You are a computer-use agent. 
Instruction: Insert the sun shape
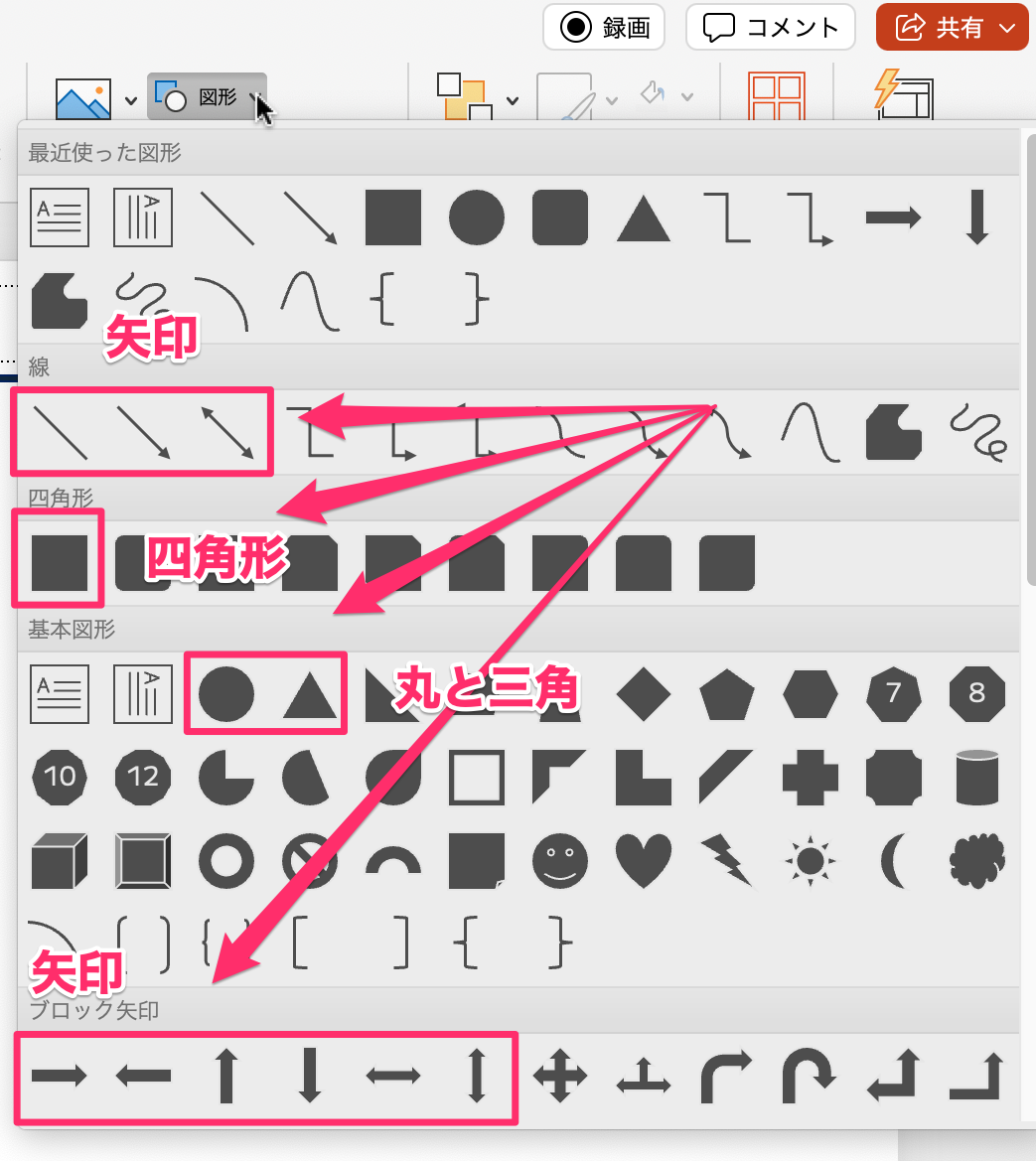(811, 860)
